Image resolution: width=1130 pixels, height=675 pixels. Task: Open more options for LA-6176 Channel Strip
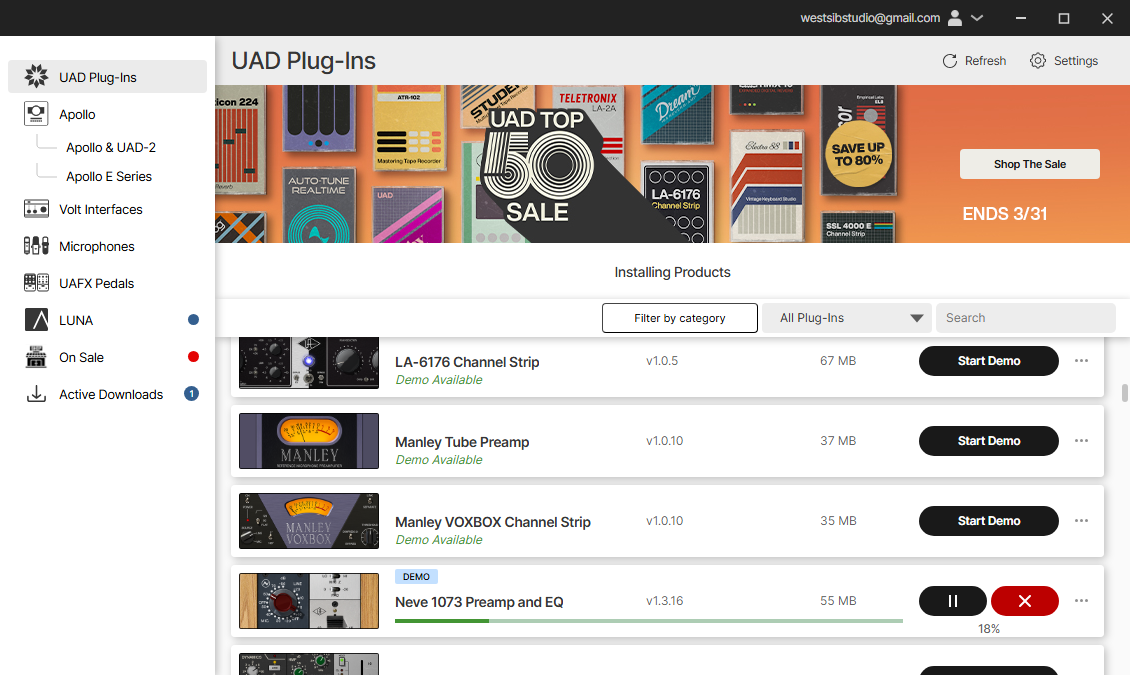coord(1081,361)
